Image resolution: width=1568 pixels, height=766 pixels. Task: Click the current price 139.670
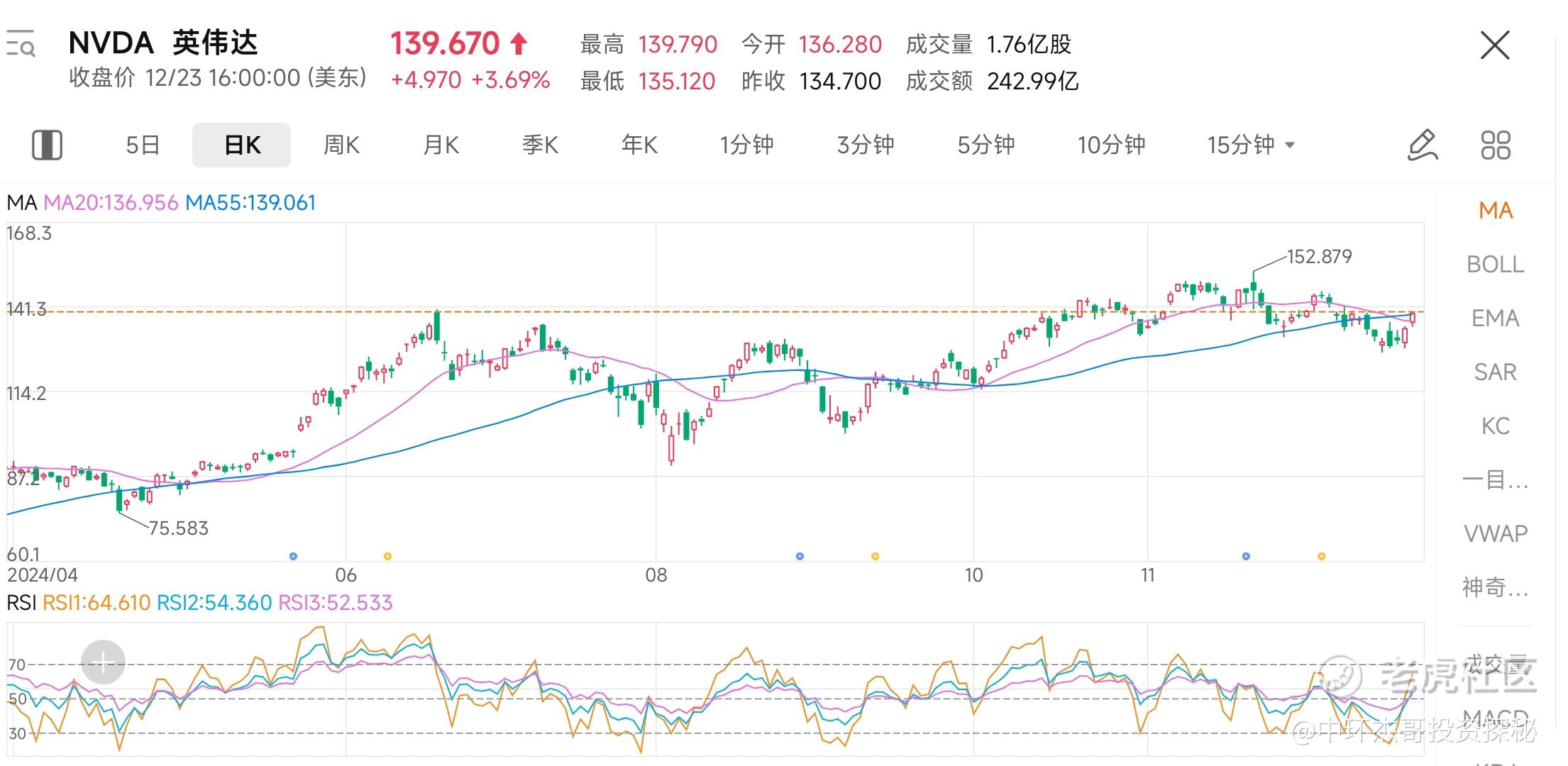(x=445, y=43)
